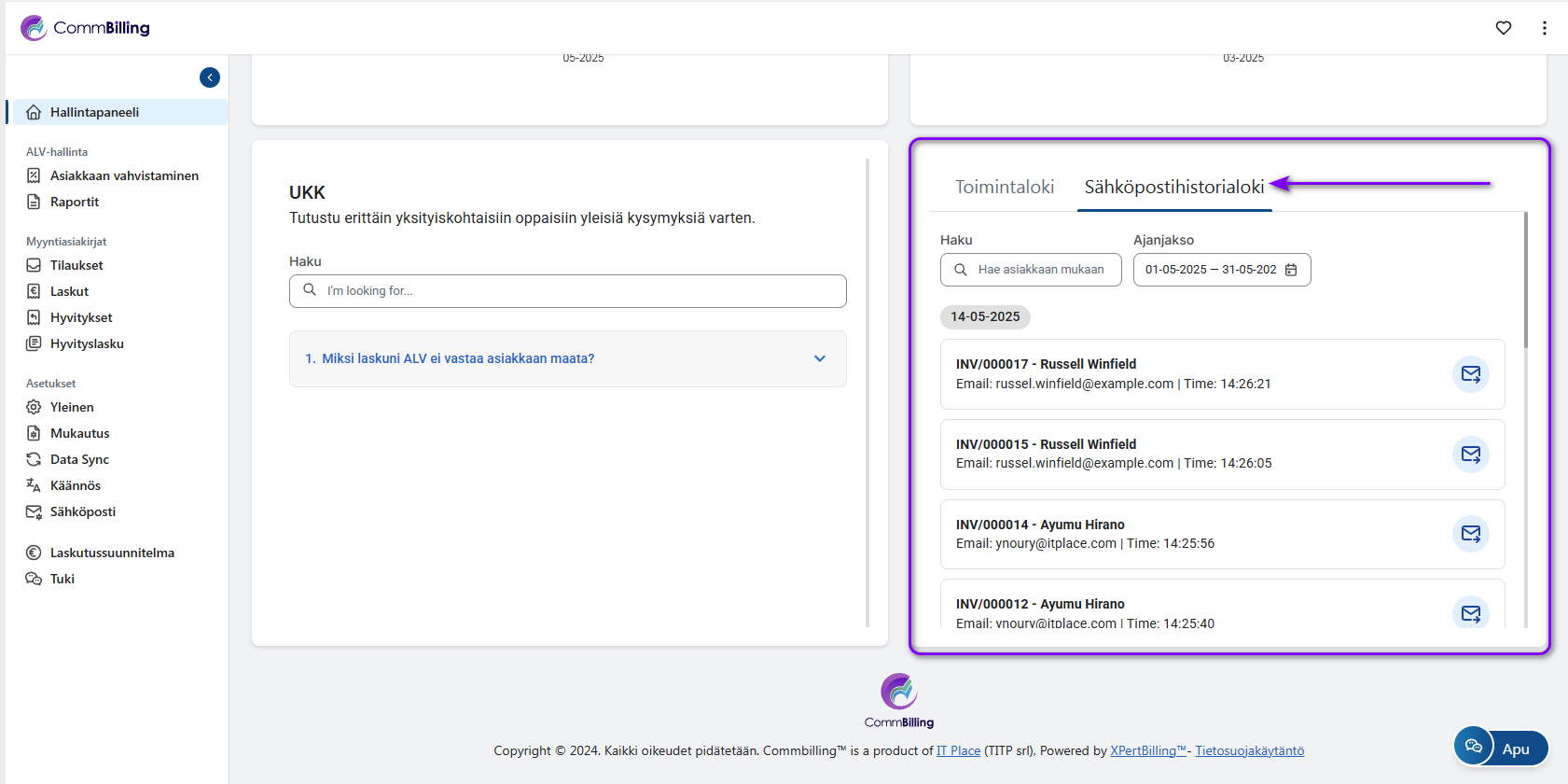The height and width of the screenshot is (784, 1568).
Task: Click email icon for INV/000017 entry
Action: tap(1470, 374)
